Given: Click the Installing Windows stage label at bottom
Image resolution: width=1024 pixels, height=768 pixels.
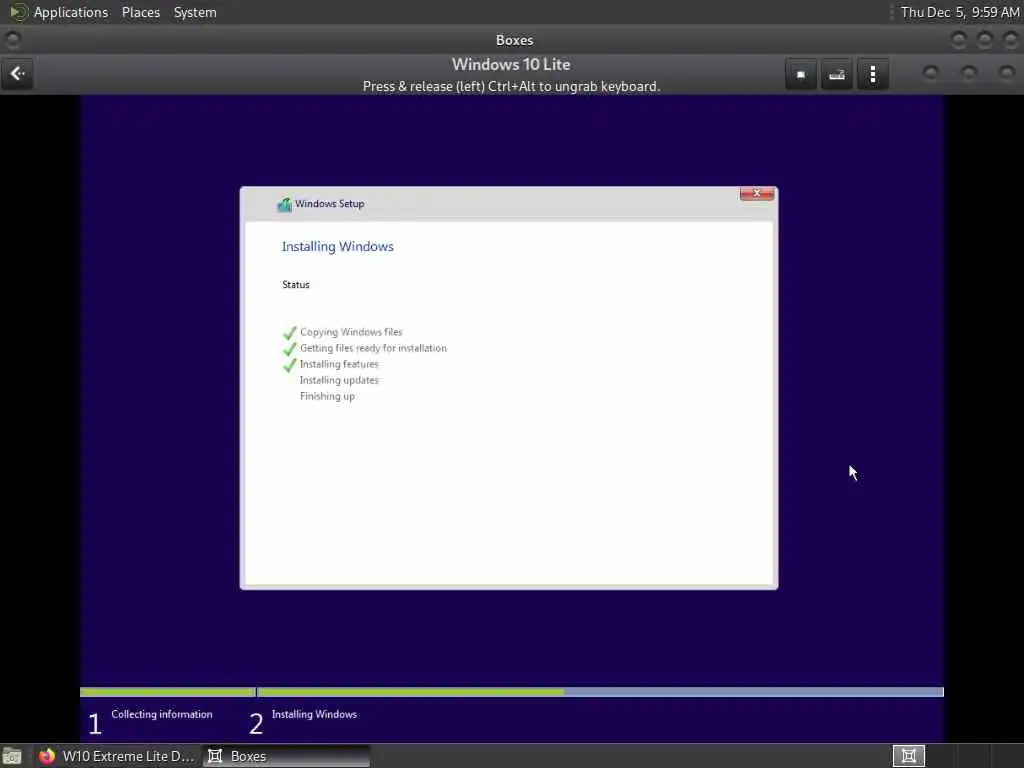Looking at the screenshot, I should [314, 714].
